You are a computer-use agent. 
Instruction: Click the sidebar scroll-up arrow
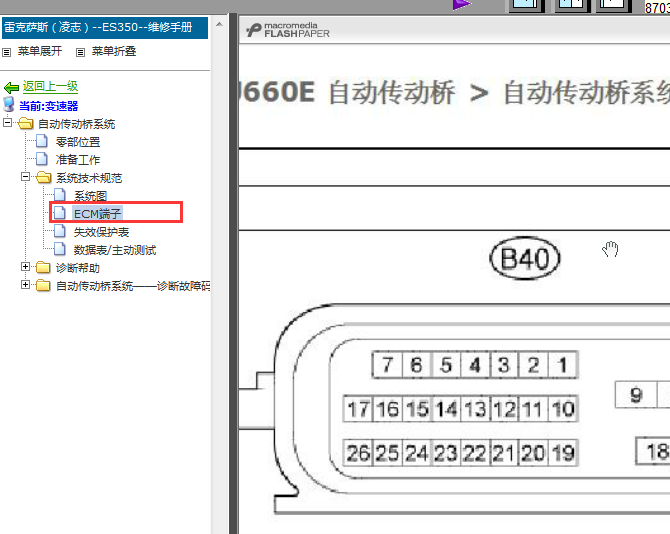coord(219,24)
